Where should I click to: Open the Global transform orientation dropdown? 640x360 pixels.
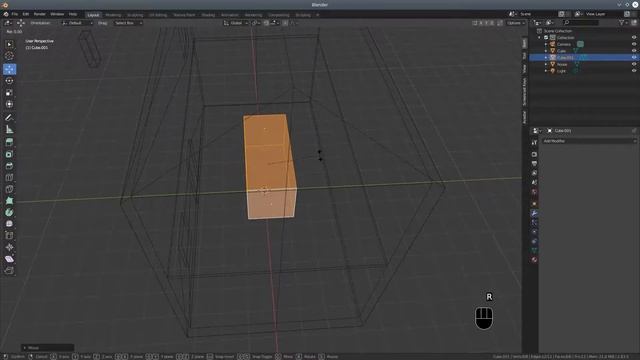point(236,23)
